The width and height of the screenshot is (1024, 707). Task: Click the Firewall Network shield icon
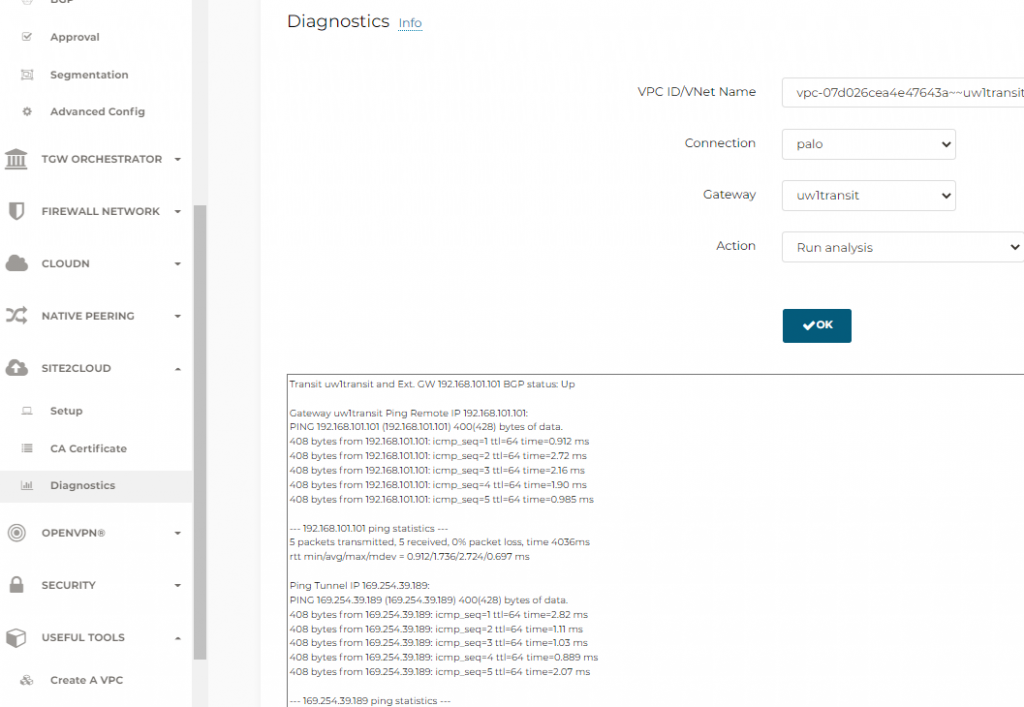(x=16, y=211)
